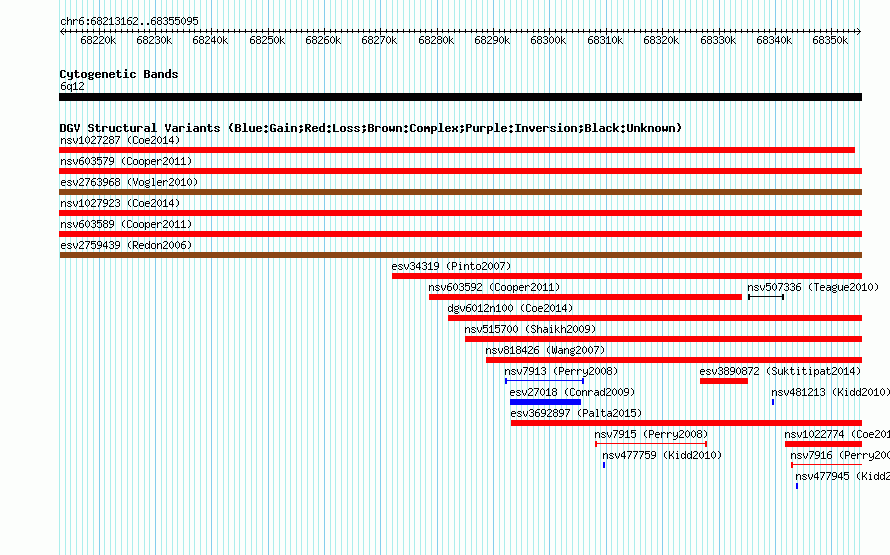
Task: Click the 68280k ruler position label
Action: point(436,40)
